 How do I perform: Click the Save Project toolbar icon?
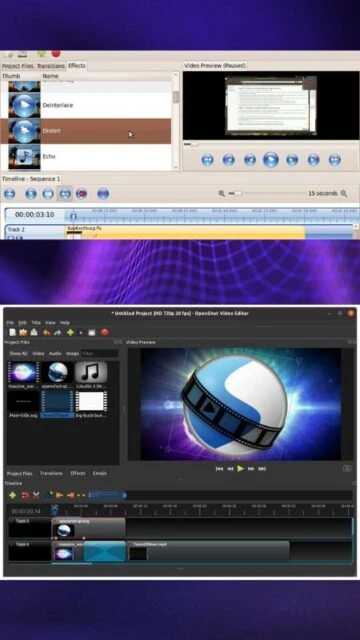pyautogui.click(x=34, y=333)
